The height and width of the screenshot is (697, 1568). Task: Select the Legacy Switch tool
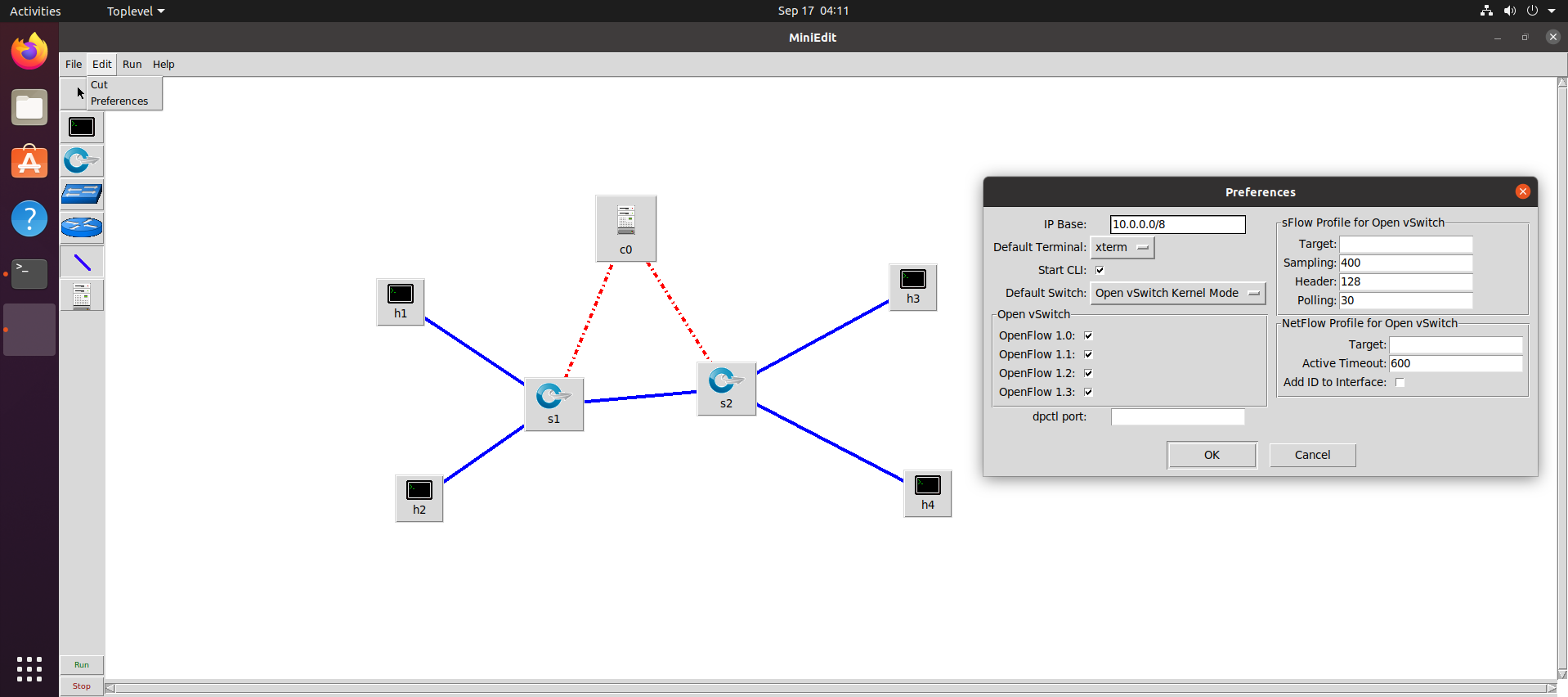pyautogui.click(x=82, y=195)
